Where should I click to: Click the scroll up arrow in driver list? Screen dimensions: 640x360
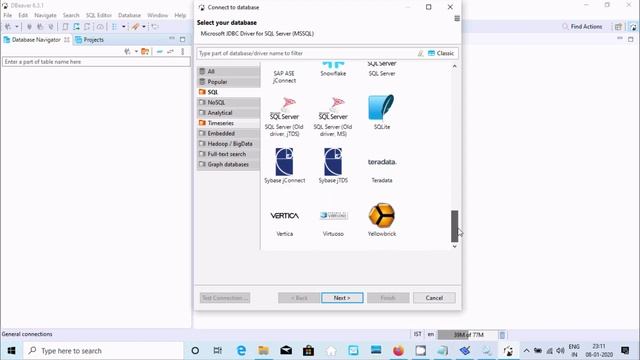(454, 66)
